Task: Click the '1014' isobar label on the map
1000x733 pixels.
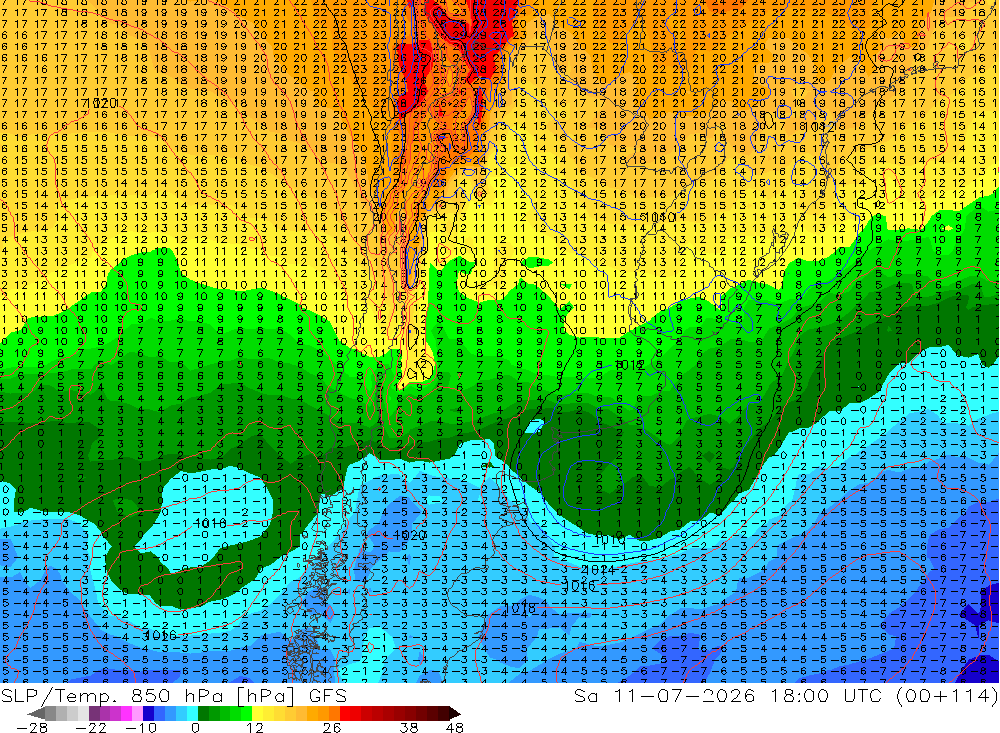Action: pyautogui.click(x=598, y=569)
